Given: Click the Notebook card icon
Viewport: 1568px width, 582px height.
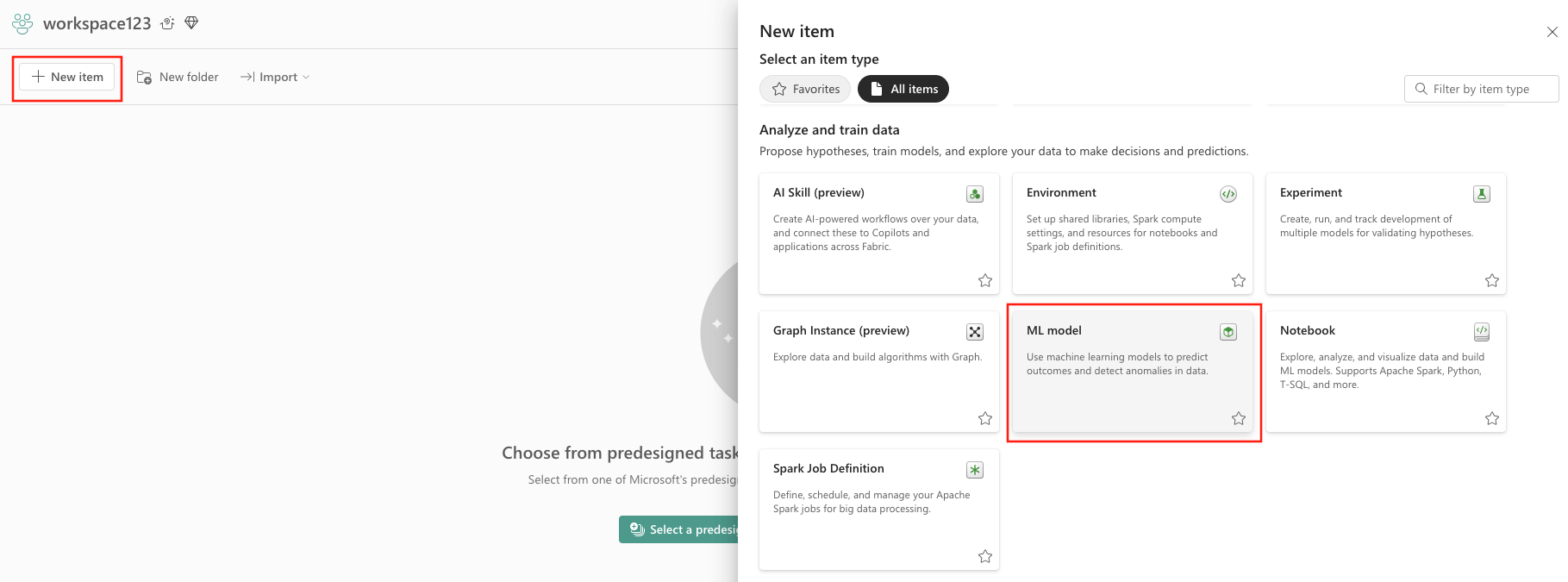Looking at the screenshot, I should pyautogui.click(x=1482, y=332).
